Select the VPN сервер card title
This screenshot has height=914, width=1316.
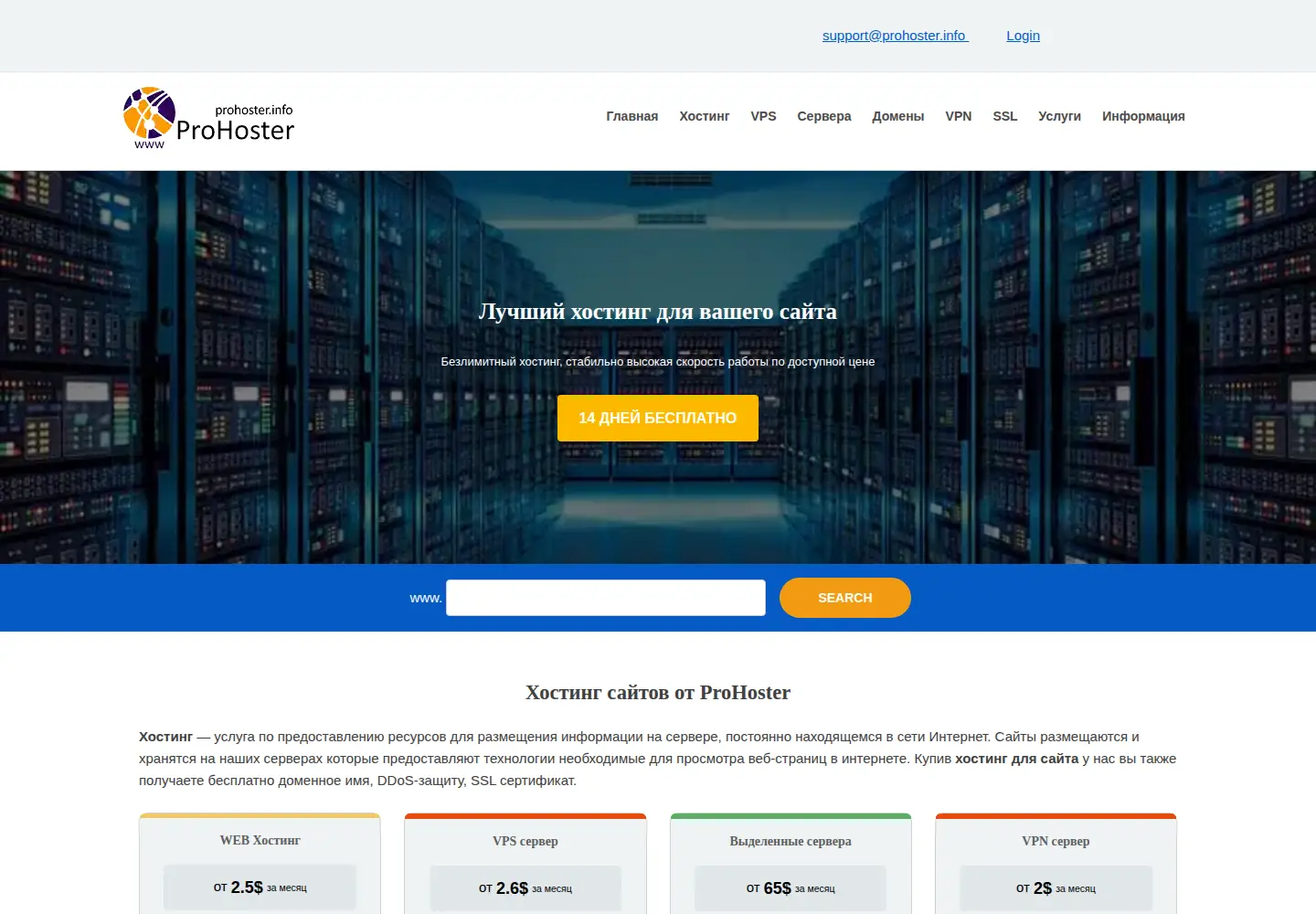pos(1056,841)
